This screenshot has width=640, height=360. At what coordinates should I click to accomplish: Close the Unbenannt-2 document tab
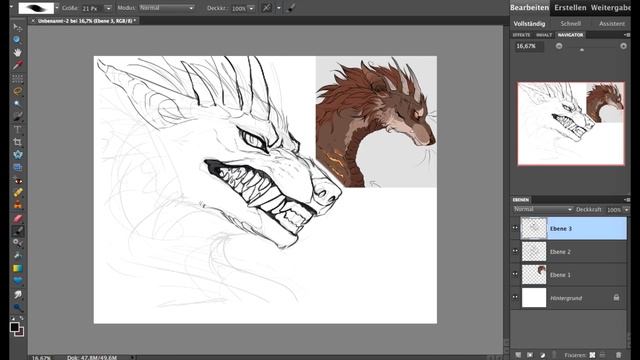click(x=33, y=20)
